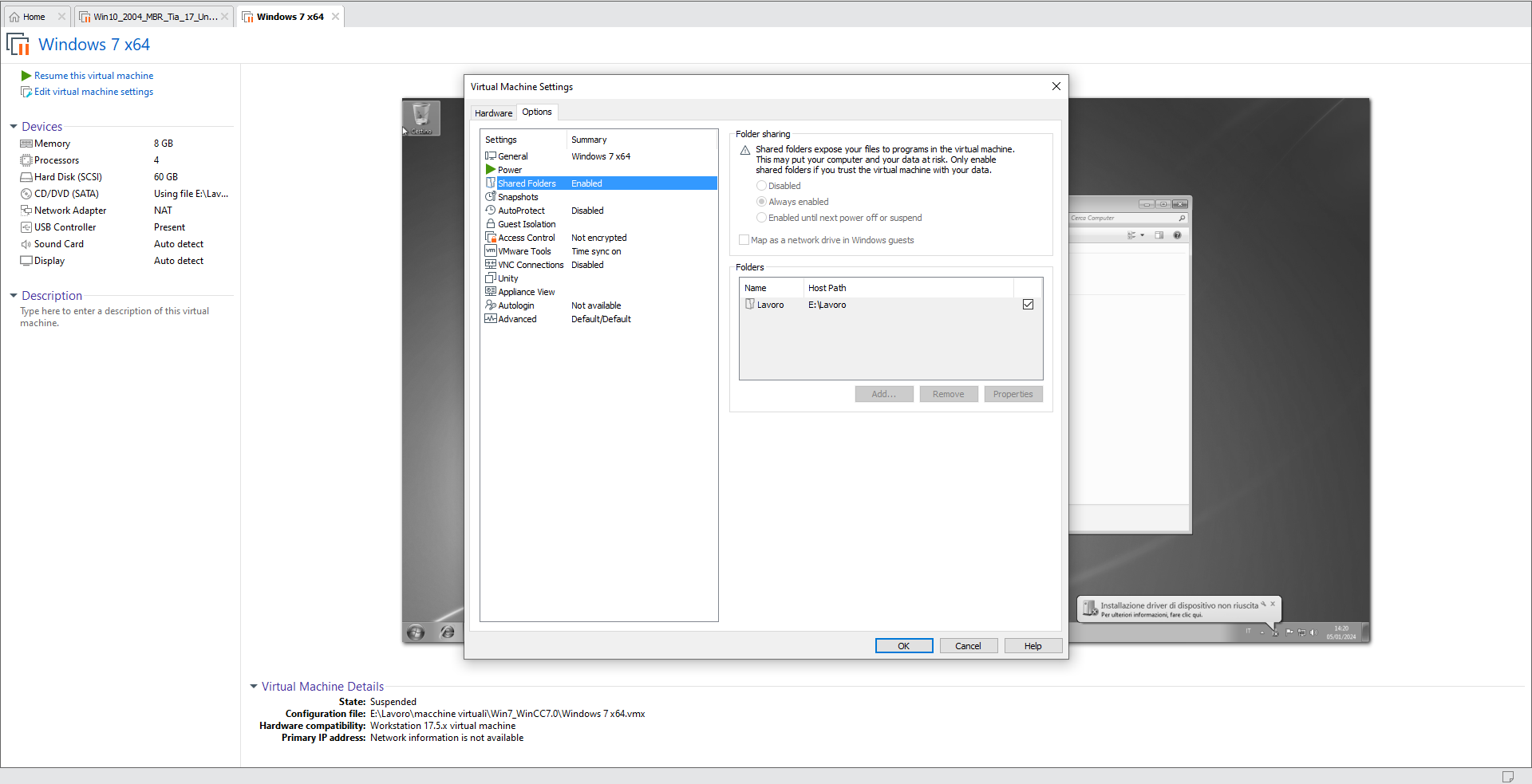The width and height of the screenshot is (1532, 784).
Task: Click the Remove folder button
Action: click(x=949, y=394)
